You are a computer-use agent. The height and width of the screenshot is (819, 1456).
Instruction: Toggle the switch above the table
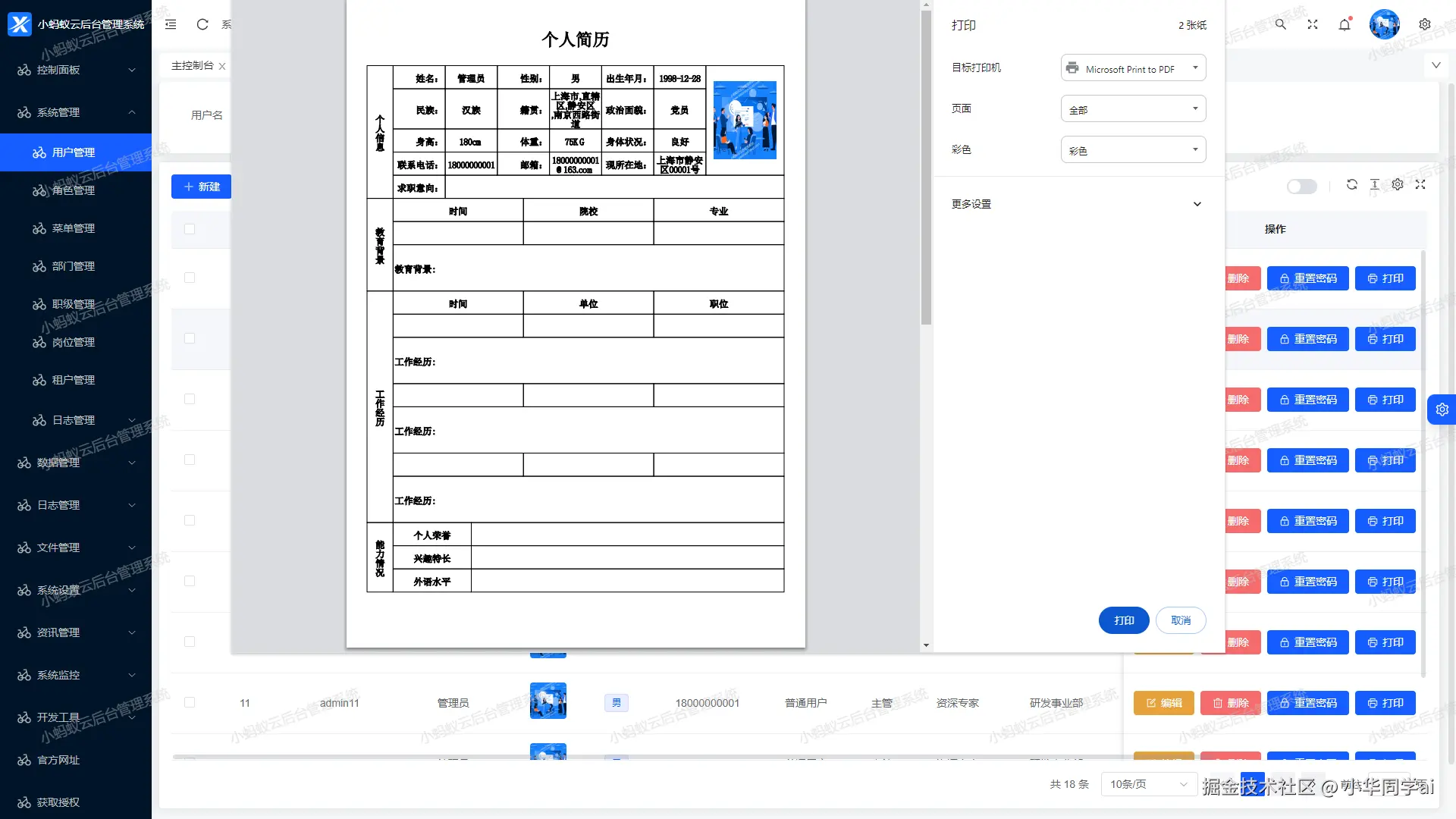pyautogui.click(x=1301, y=187)
